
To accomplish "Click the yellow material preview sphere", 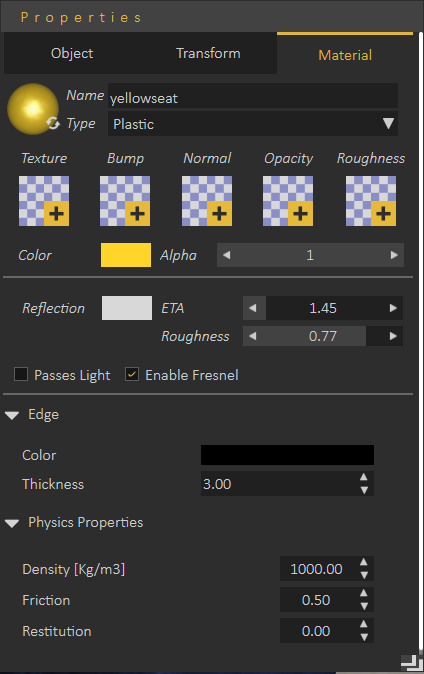I will click(x=33, y=109).
